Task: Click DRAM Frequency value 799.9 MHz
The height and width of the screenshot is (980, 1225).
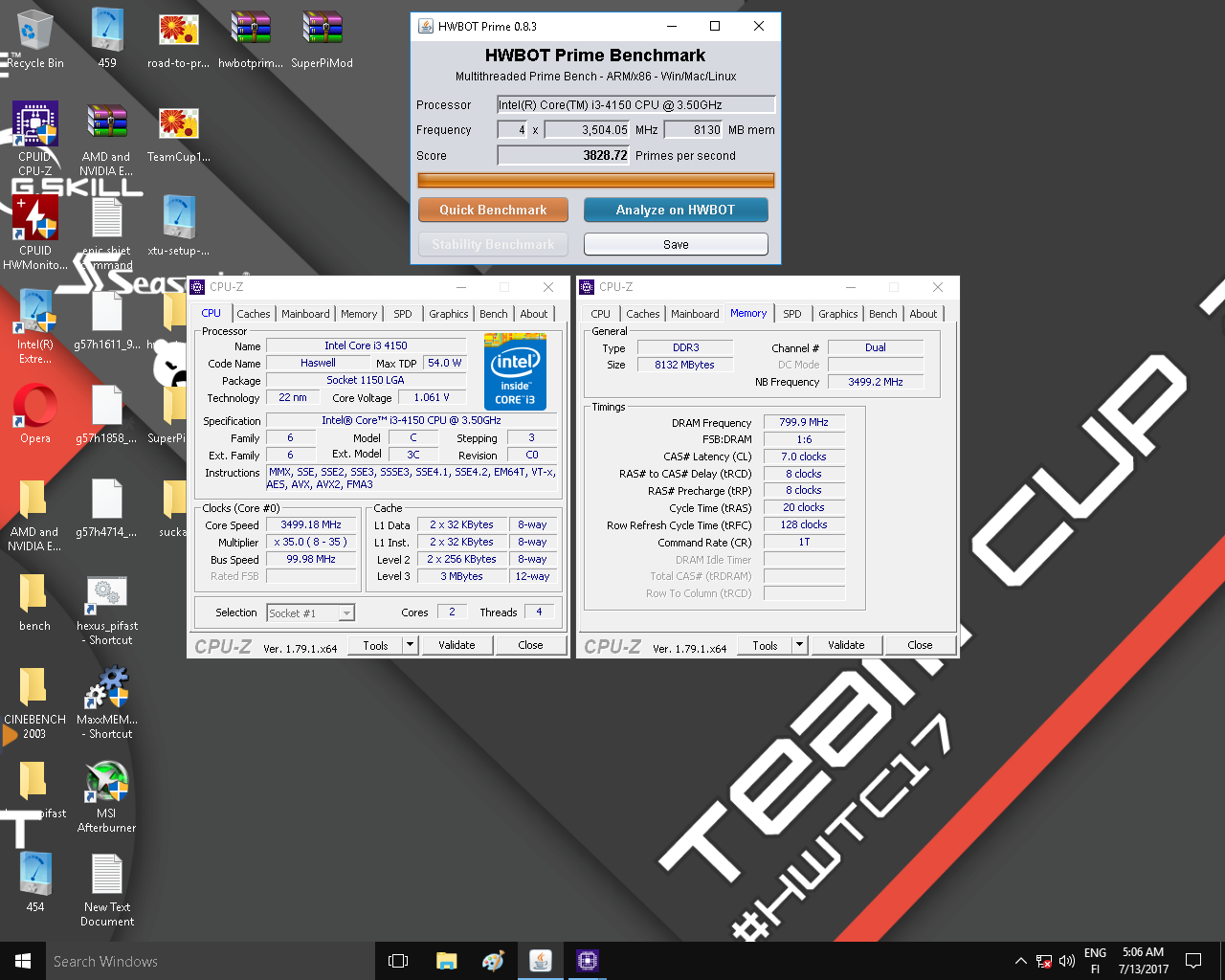Action: [x=804, y=422]
